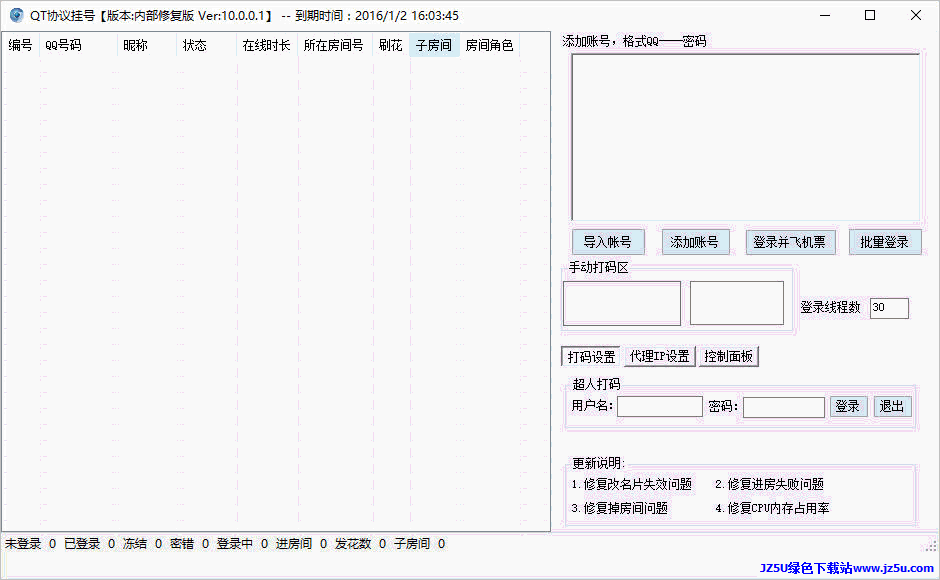Click the 子房间 status bar counter
Screen dimensions: 940x580
point(420,544)
